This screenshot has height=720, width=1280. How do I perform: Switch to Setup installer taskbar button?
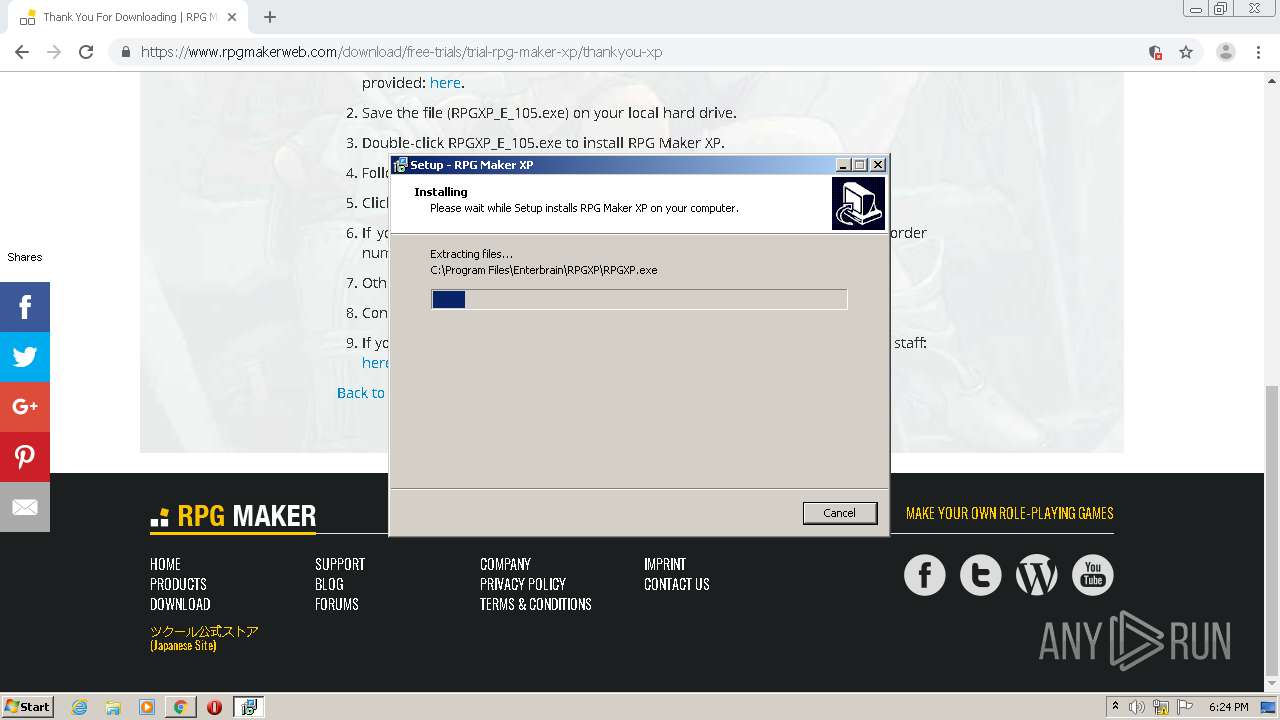(248, 707)
